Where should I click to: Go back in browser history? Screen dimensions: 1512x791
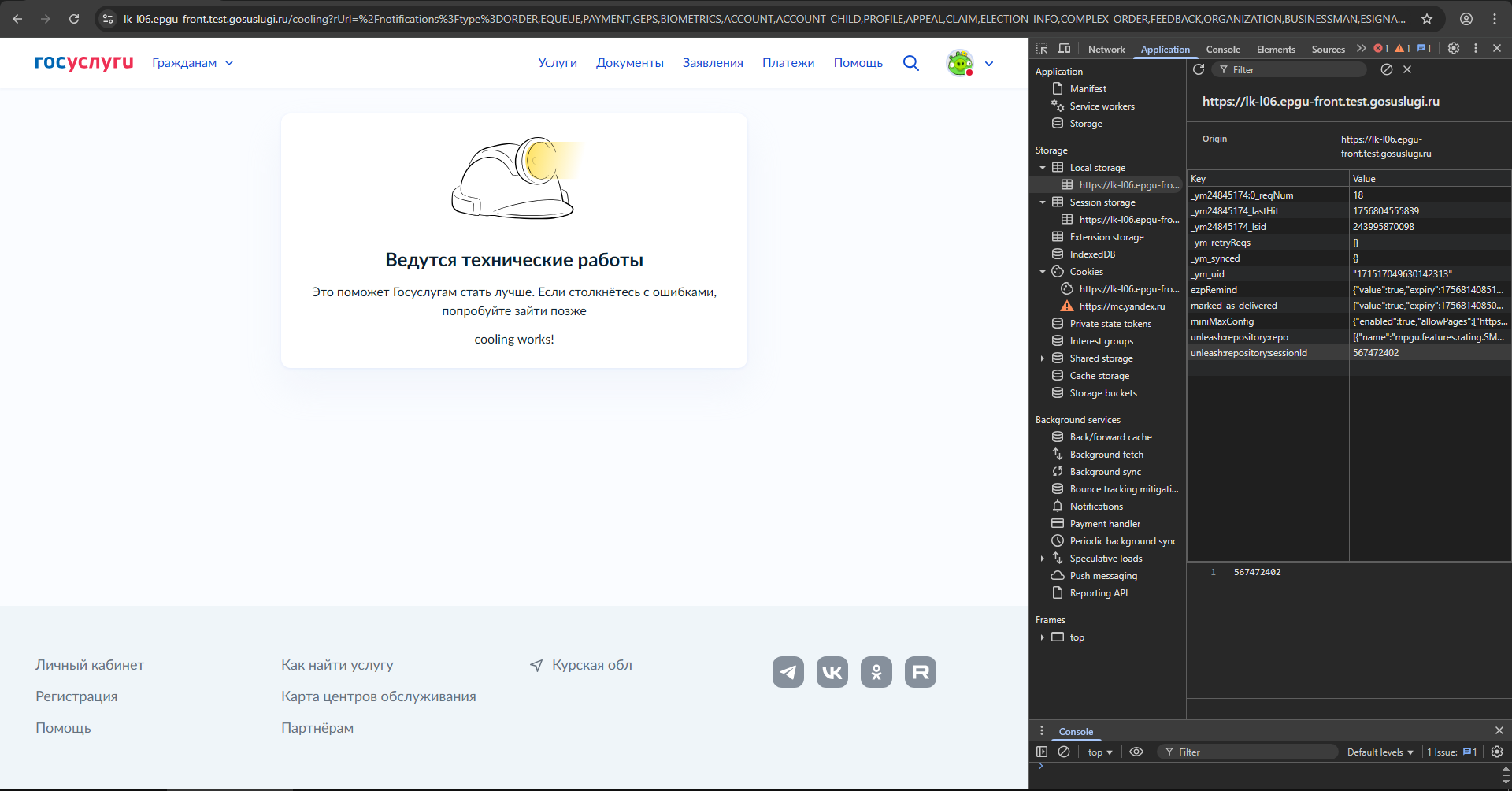(17, 19)
